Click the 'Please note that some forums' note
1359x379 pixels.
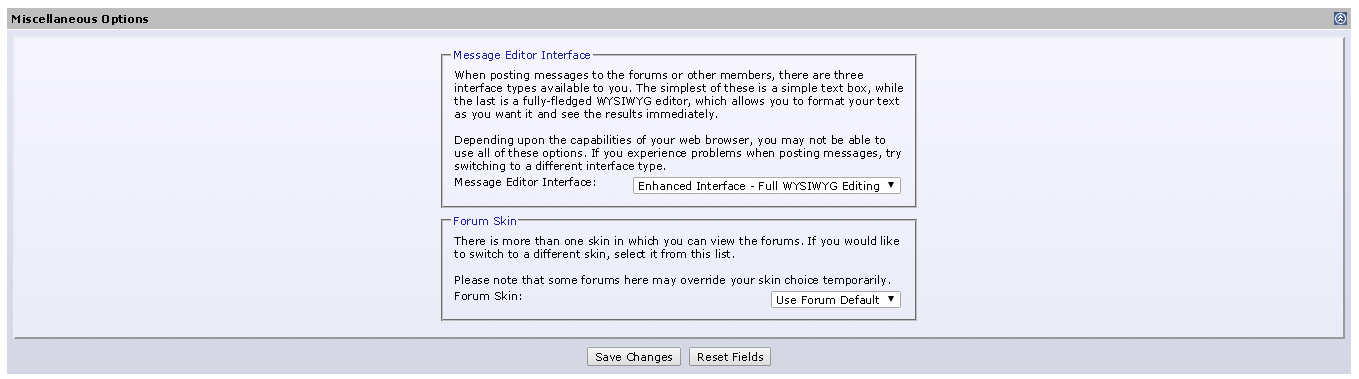[672, 279]
